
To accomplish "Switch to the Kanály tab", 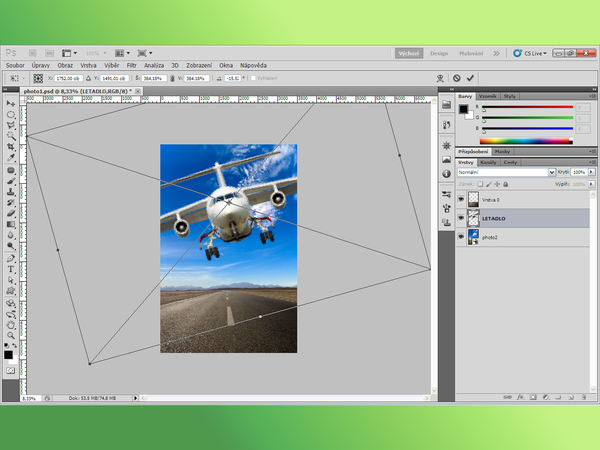I will pos(488,162).
